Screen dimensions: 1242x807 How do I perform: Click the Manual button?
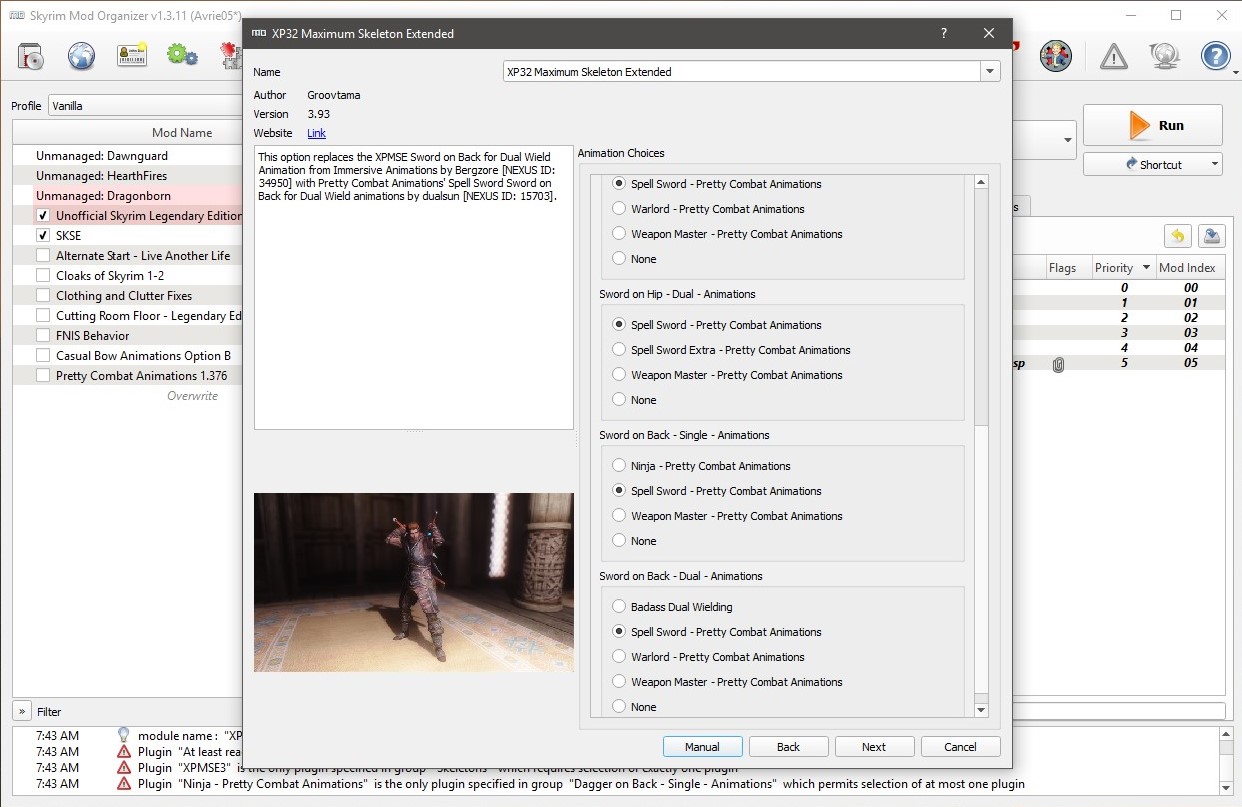[703, 747]
